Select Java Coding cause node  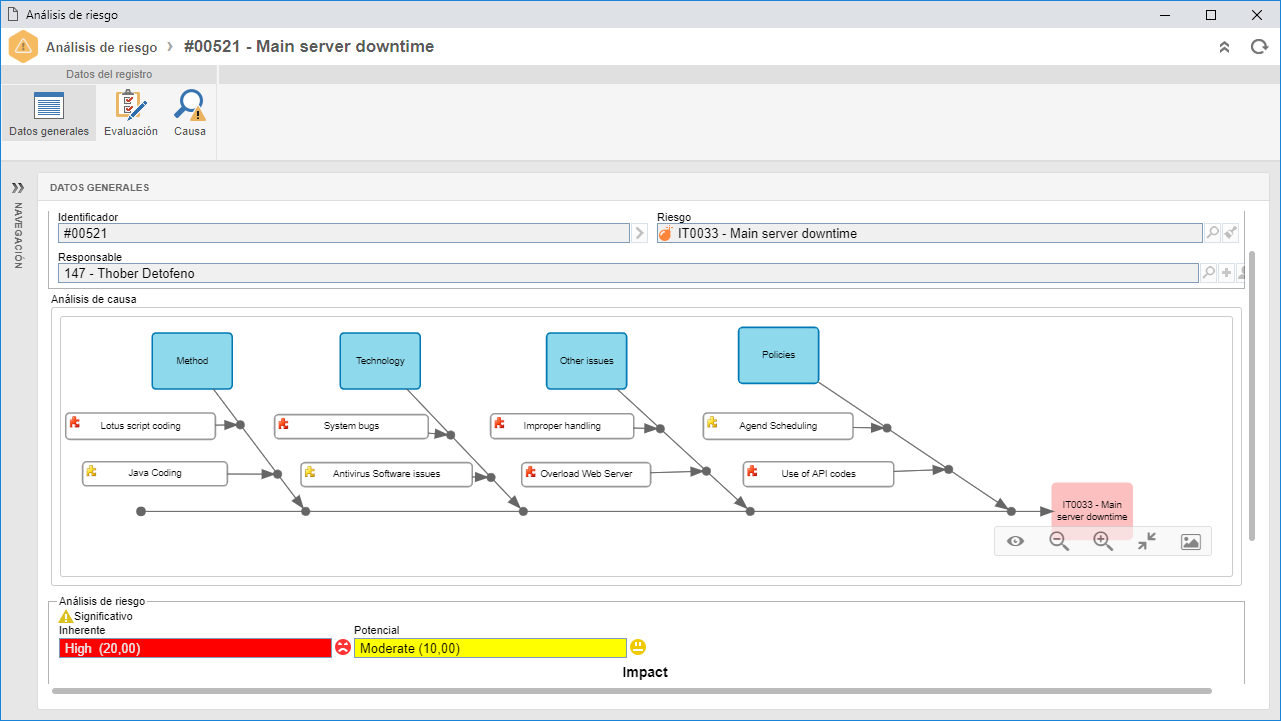[x=155, y=473]
